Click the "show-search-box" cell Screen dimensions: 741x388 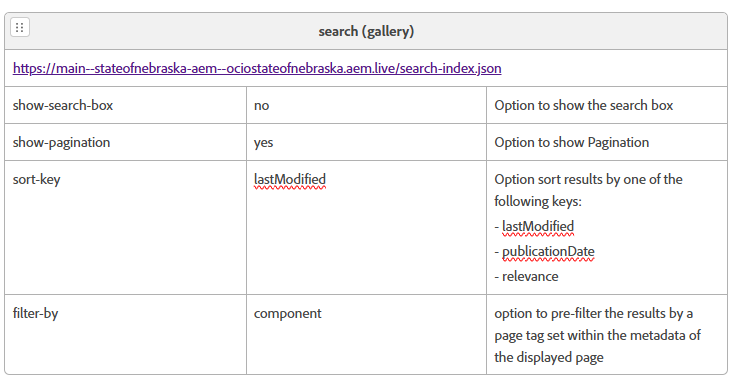point(125,105)
